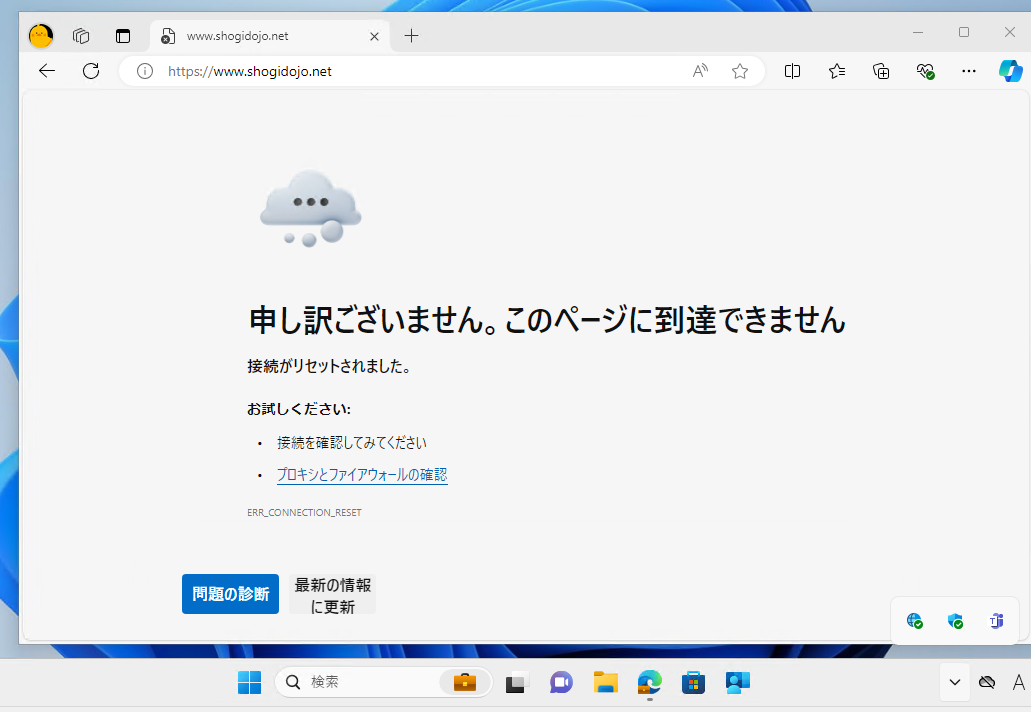1031x712 pixels.
Task: Reload the shogidojo.net page
Action: click(x=91, y=71)
